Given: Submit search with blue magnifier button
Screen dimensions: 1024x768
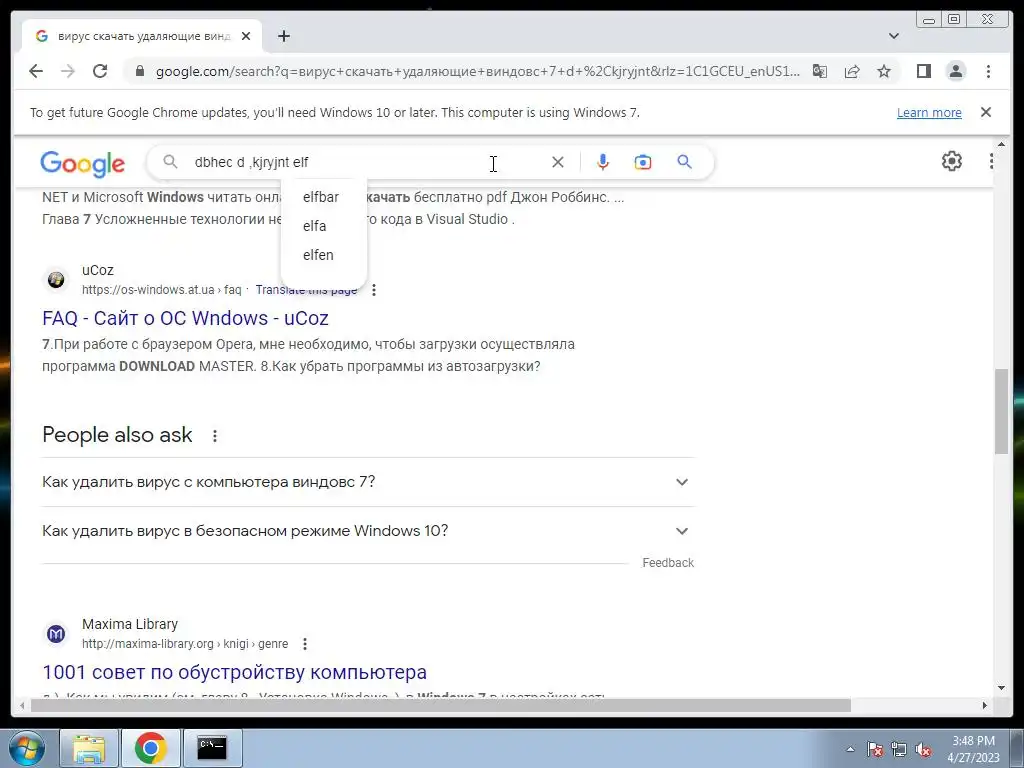Looking at the screenshot, I should click(684, 162).
